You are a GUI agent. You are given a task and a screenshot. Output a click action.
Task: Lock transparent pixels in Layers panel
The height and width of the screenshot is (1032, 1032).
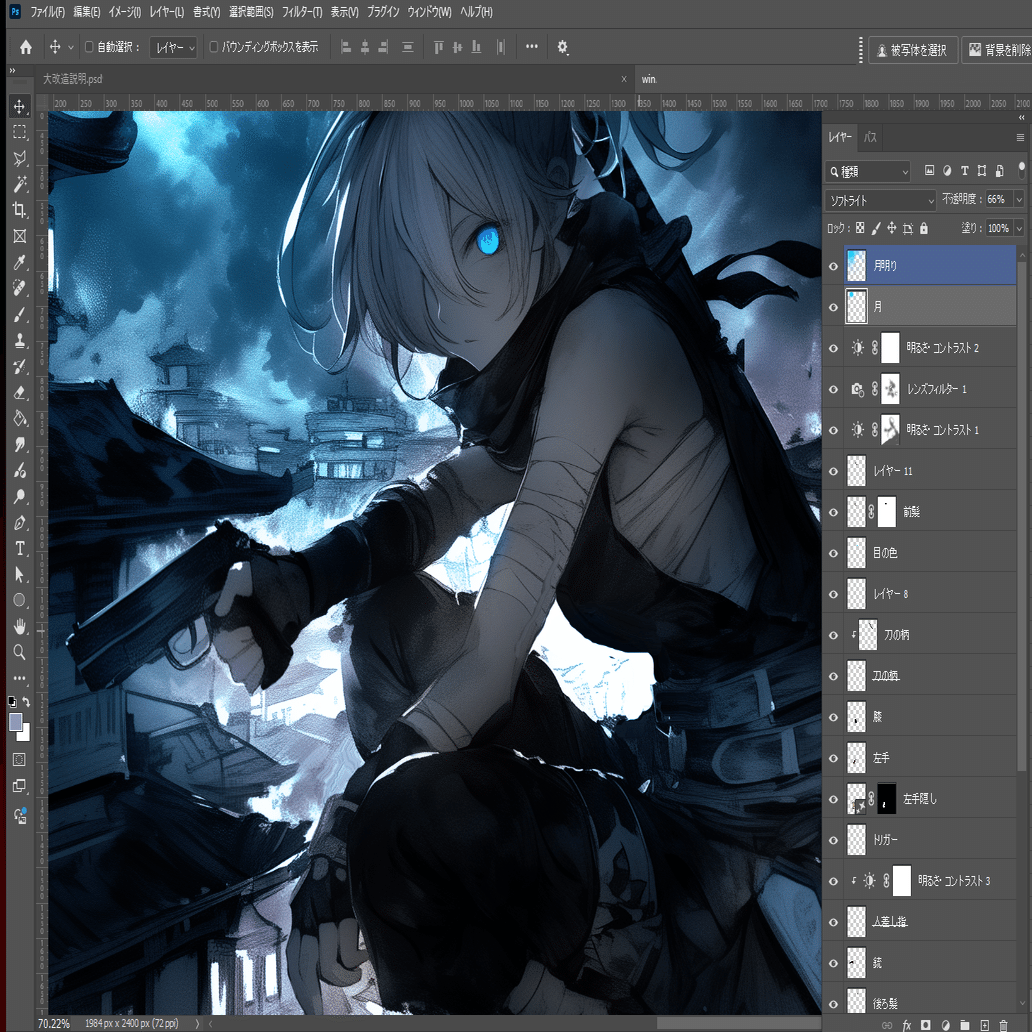pyautogui.click(x=860, y=228)
